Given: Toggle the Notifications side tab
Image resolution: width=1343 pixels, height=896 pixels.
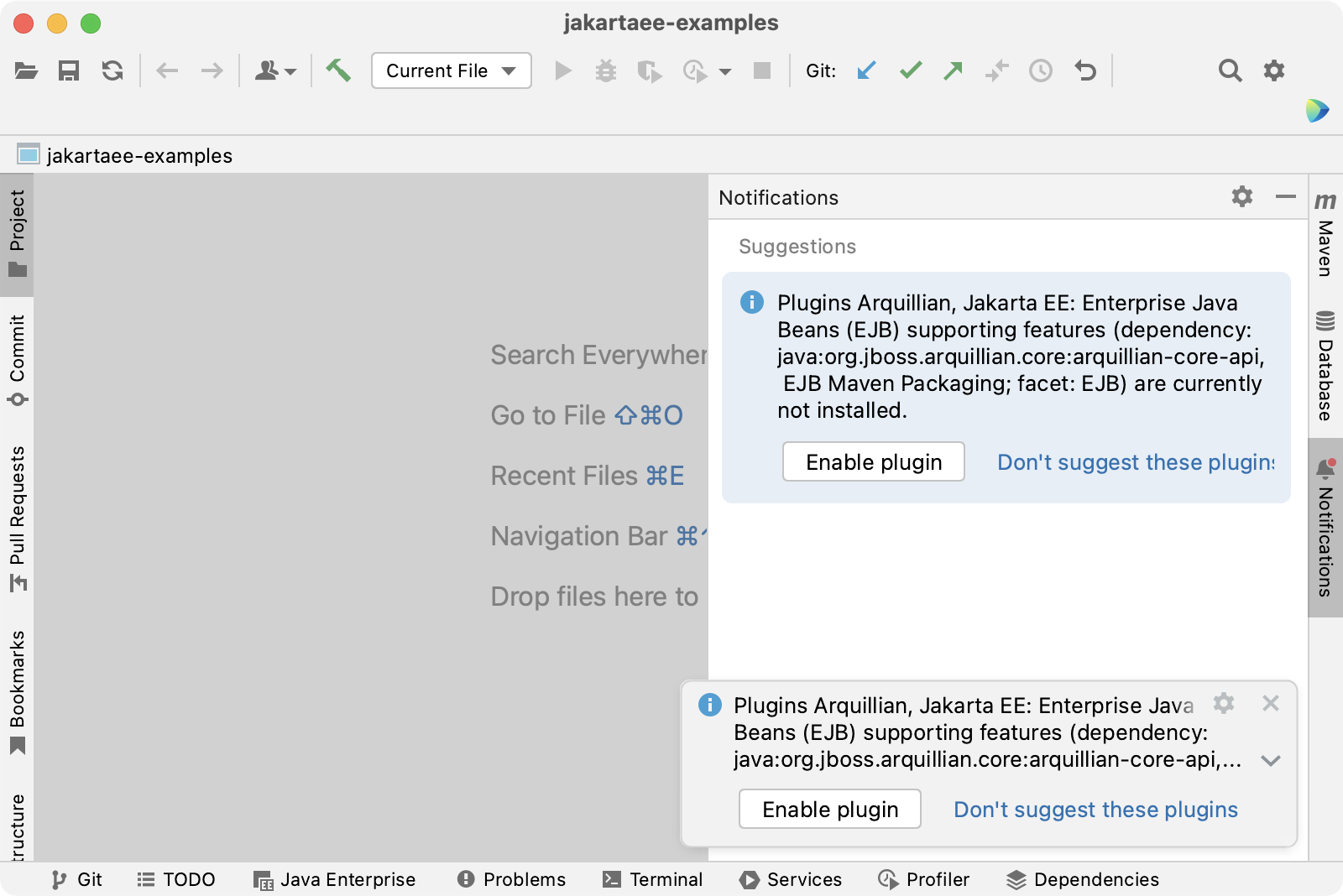Looking at the screenshot, I should (x=1325, y=527).
